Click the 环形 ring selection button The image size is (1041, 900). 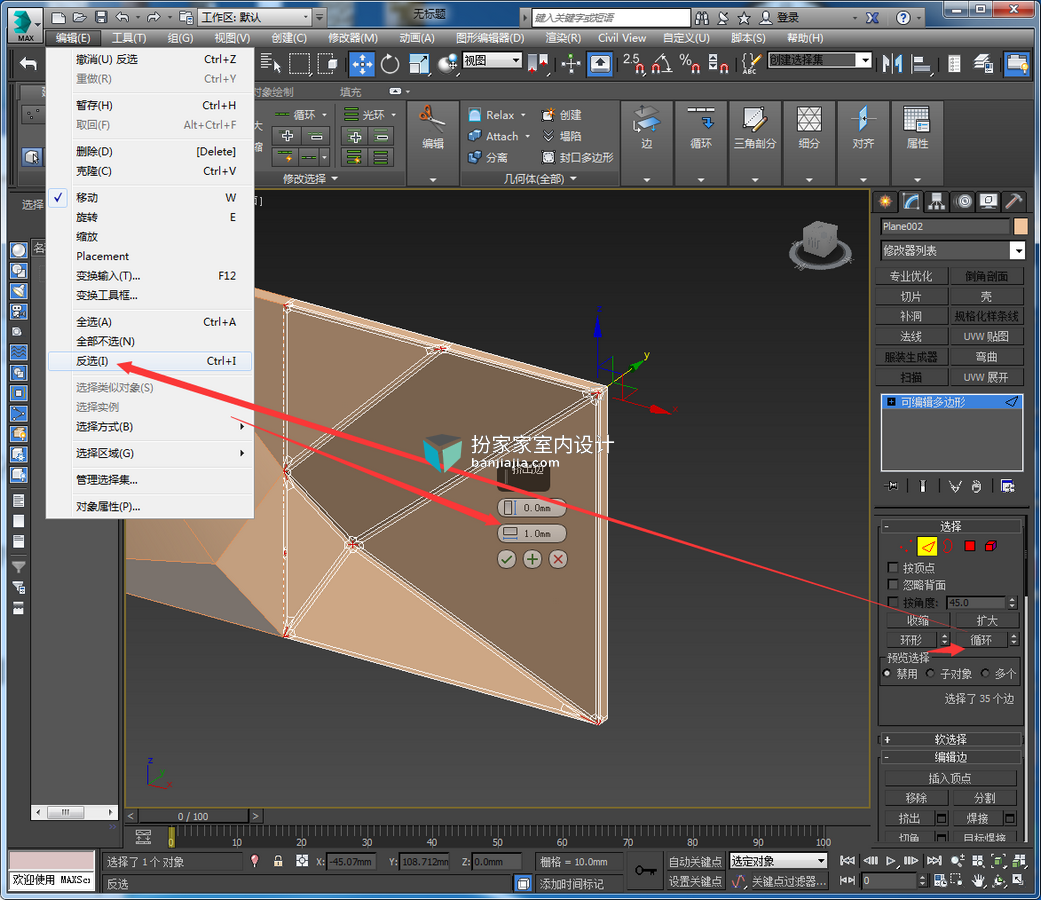tap(912, 640)
